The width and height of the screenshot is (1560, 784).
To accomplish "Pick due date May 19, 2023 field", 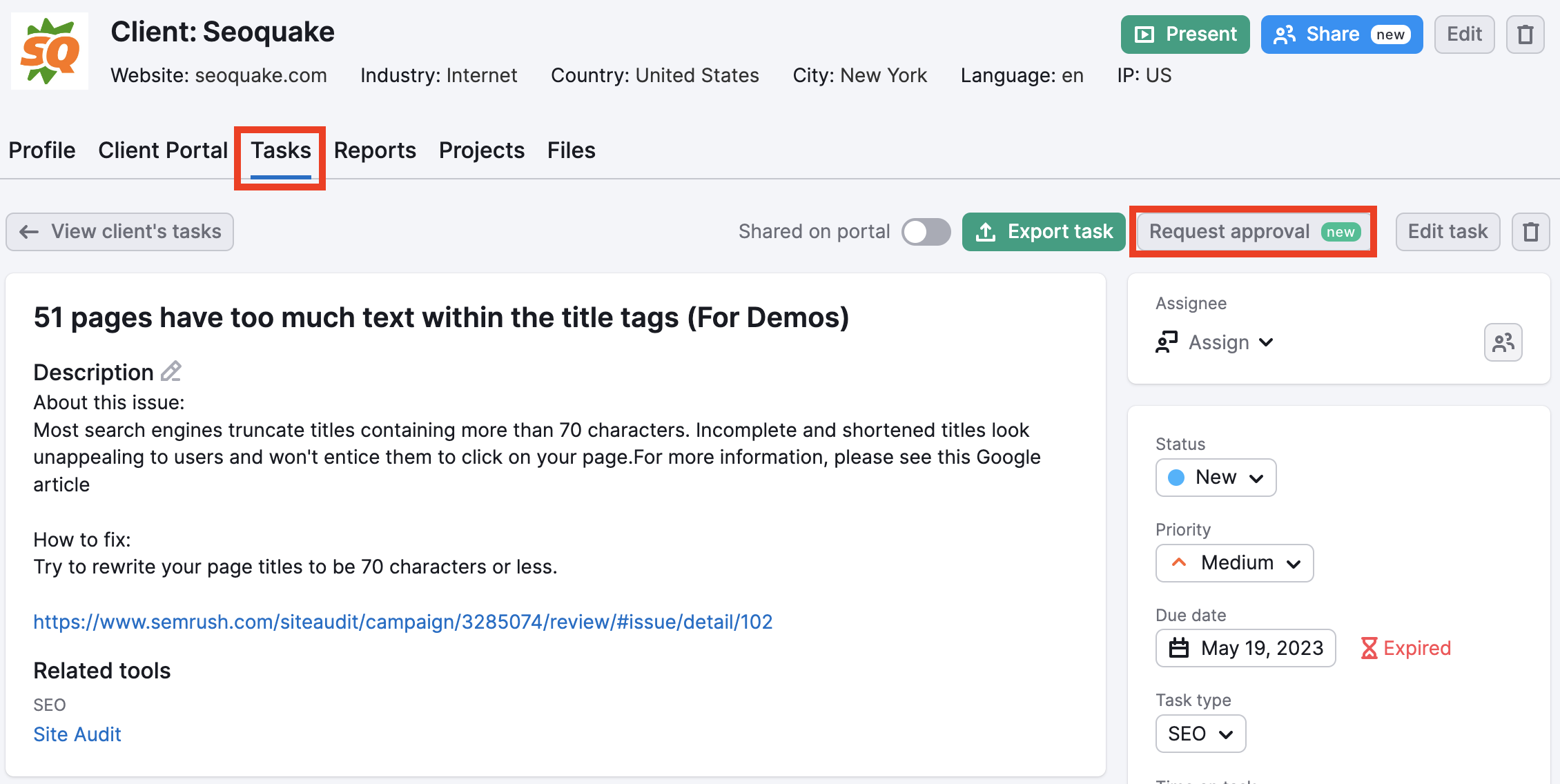I will [x=1245, y=648].
